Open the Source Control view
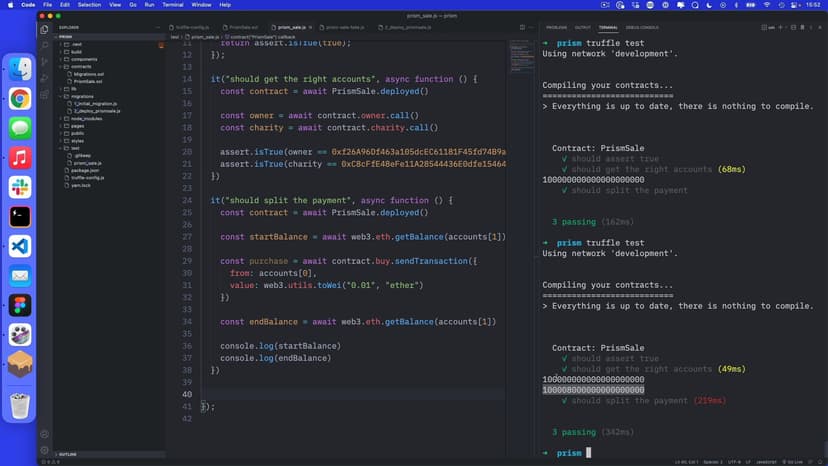The height and width of the screenshot is (466, 828). (x=44, y=61)
